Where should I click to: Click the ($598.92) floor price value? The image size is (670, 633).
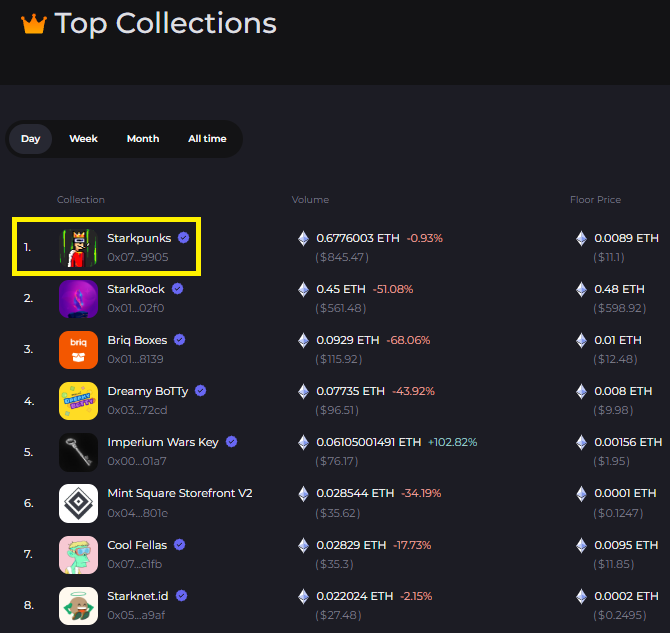pyautogui.click(x=620, y=308)
